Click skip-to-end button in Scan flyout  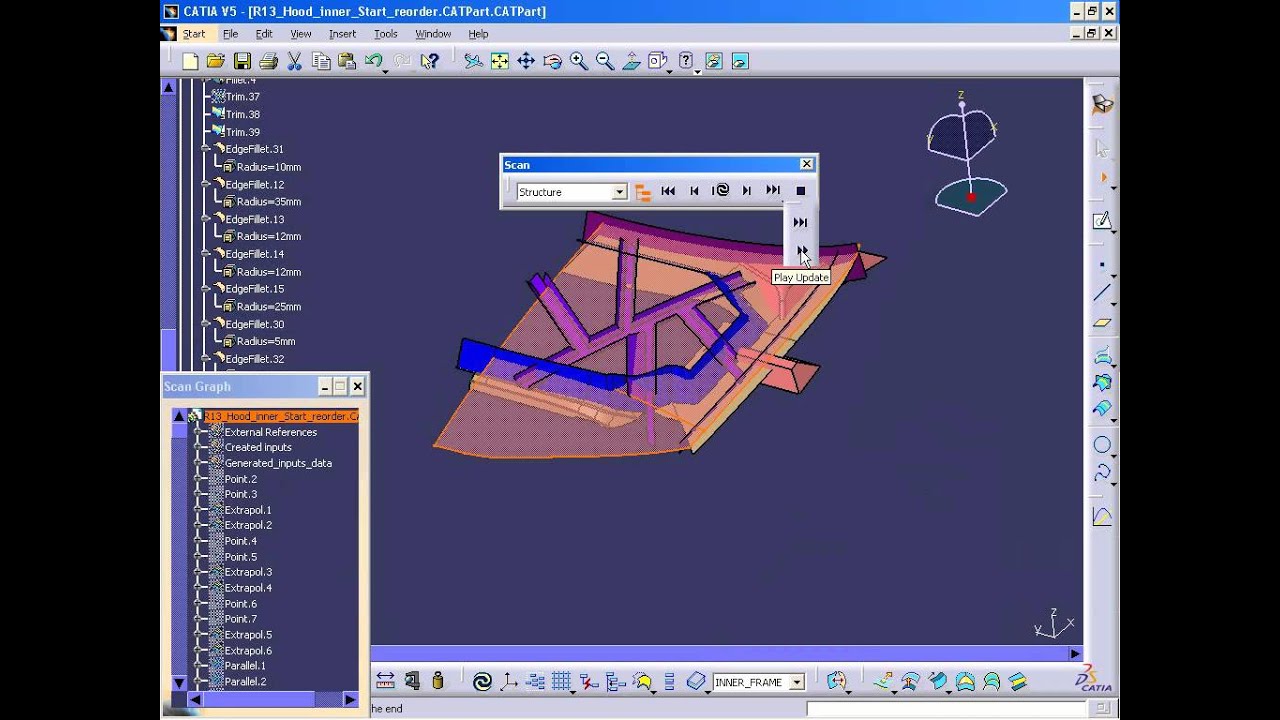point(800,222)
